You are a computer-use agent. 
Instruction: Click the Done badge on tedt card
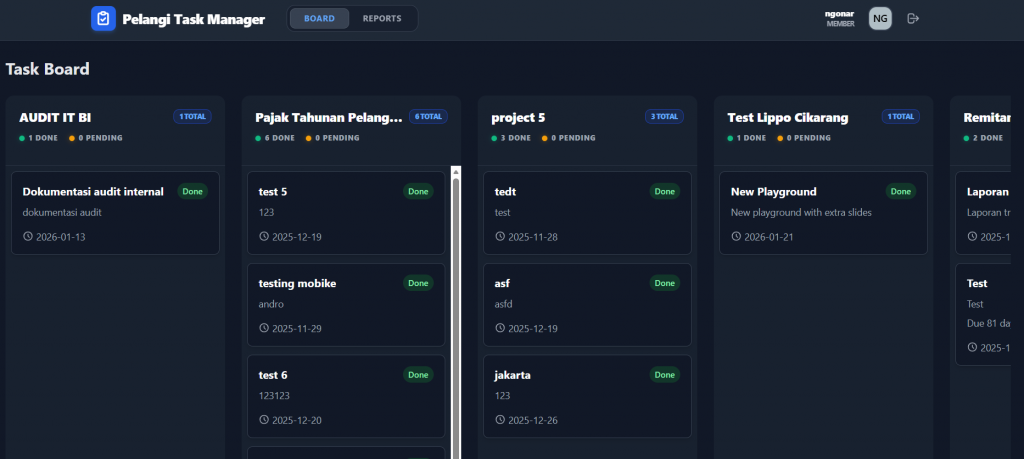click(664, 191)
